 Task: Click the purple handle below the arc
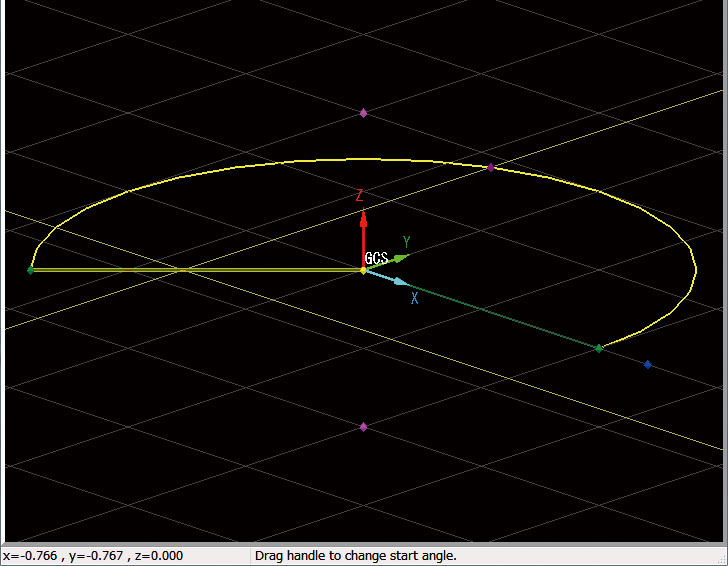364,427
